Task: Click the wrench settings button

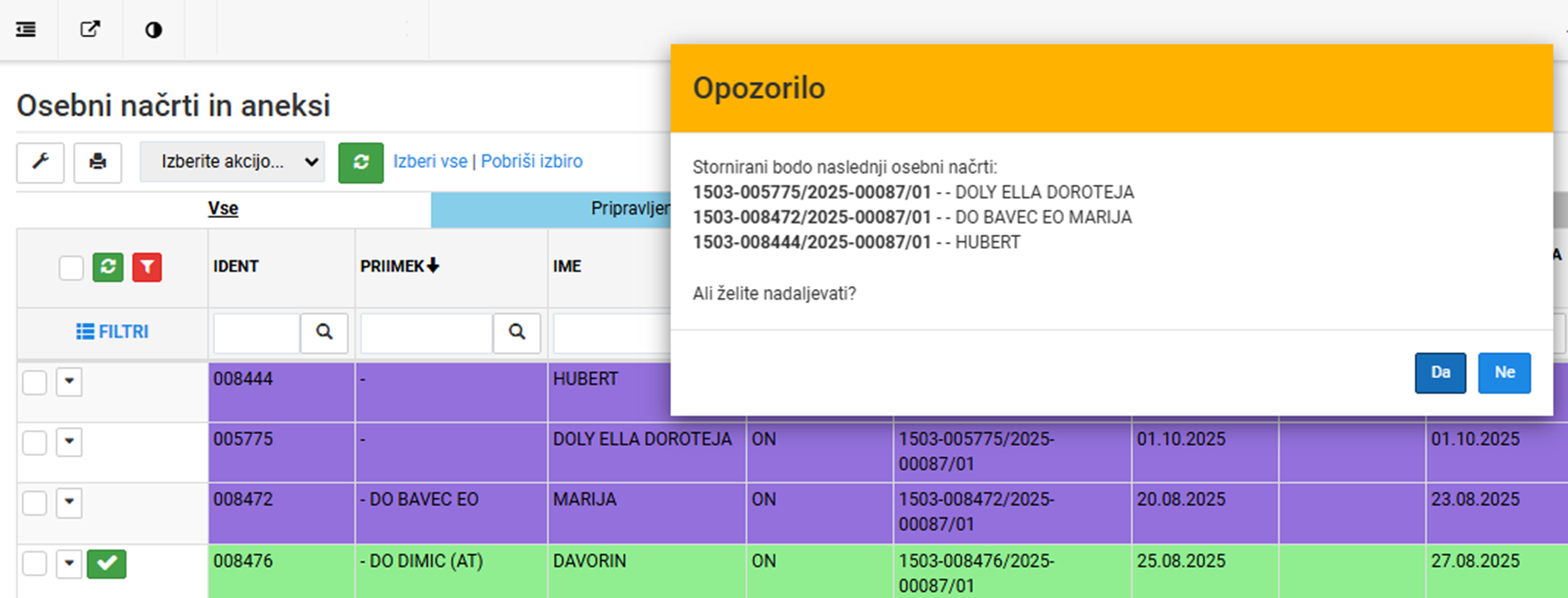Action: pos(41,161)
